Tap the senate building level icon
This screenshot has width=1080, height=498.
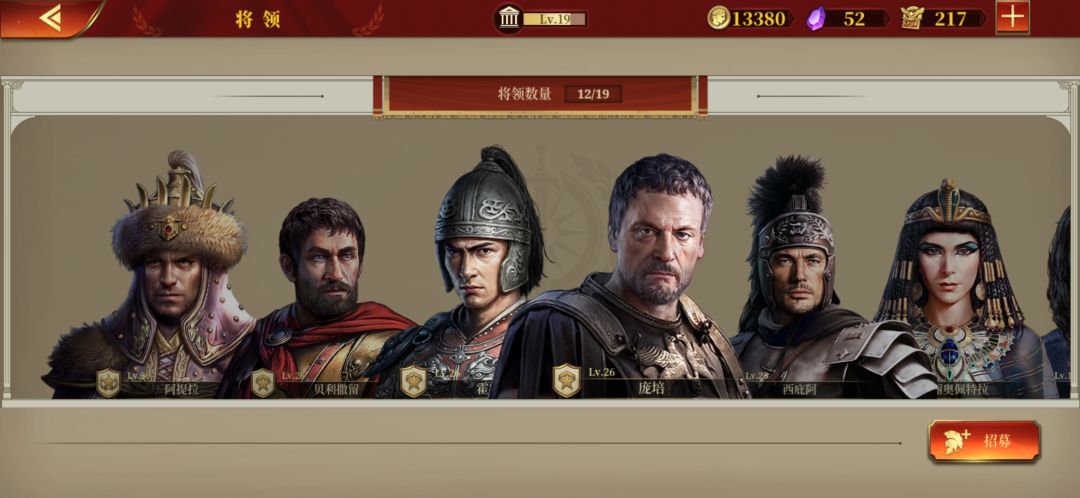click(x=509, y=19)
